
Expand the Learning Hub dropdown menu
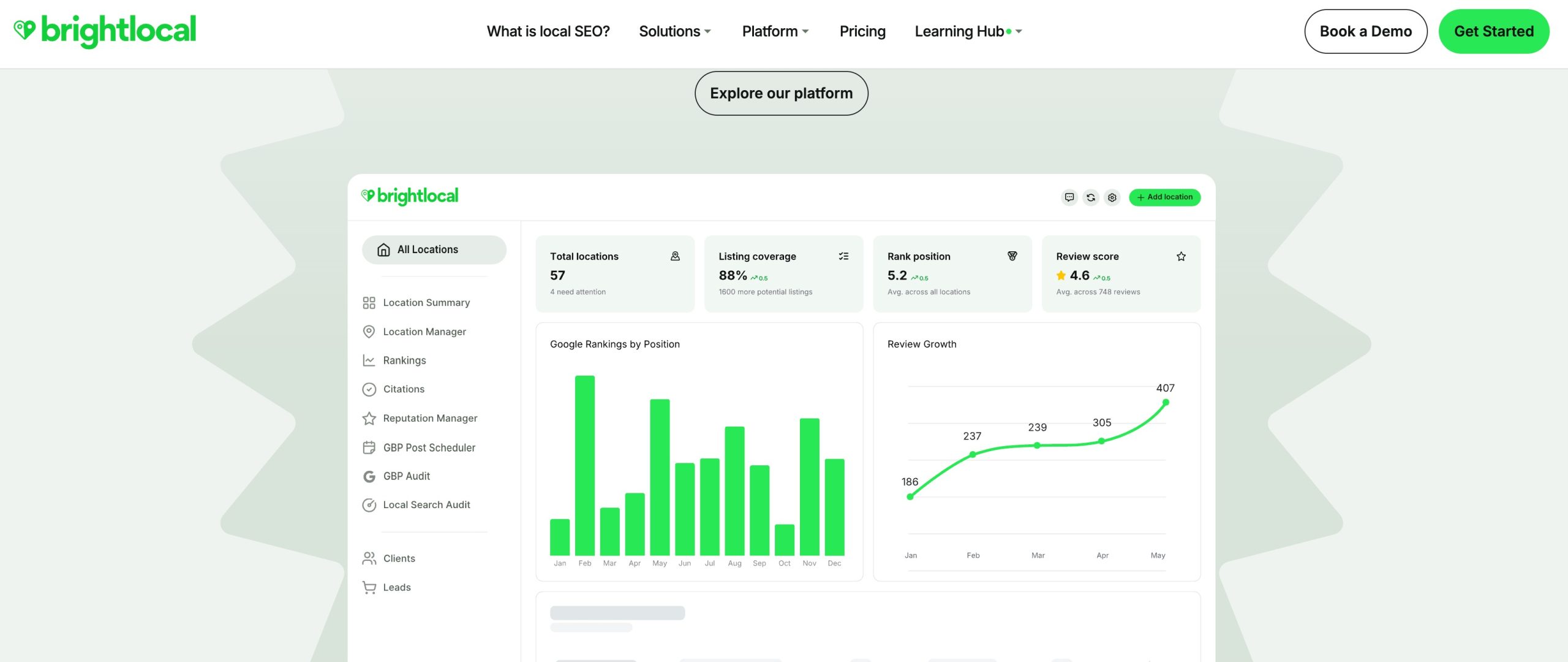click(x=968, y=31)
